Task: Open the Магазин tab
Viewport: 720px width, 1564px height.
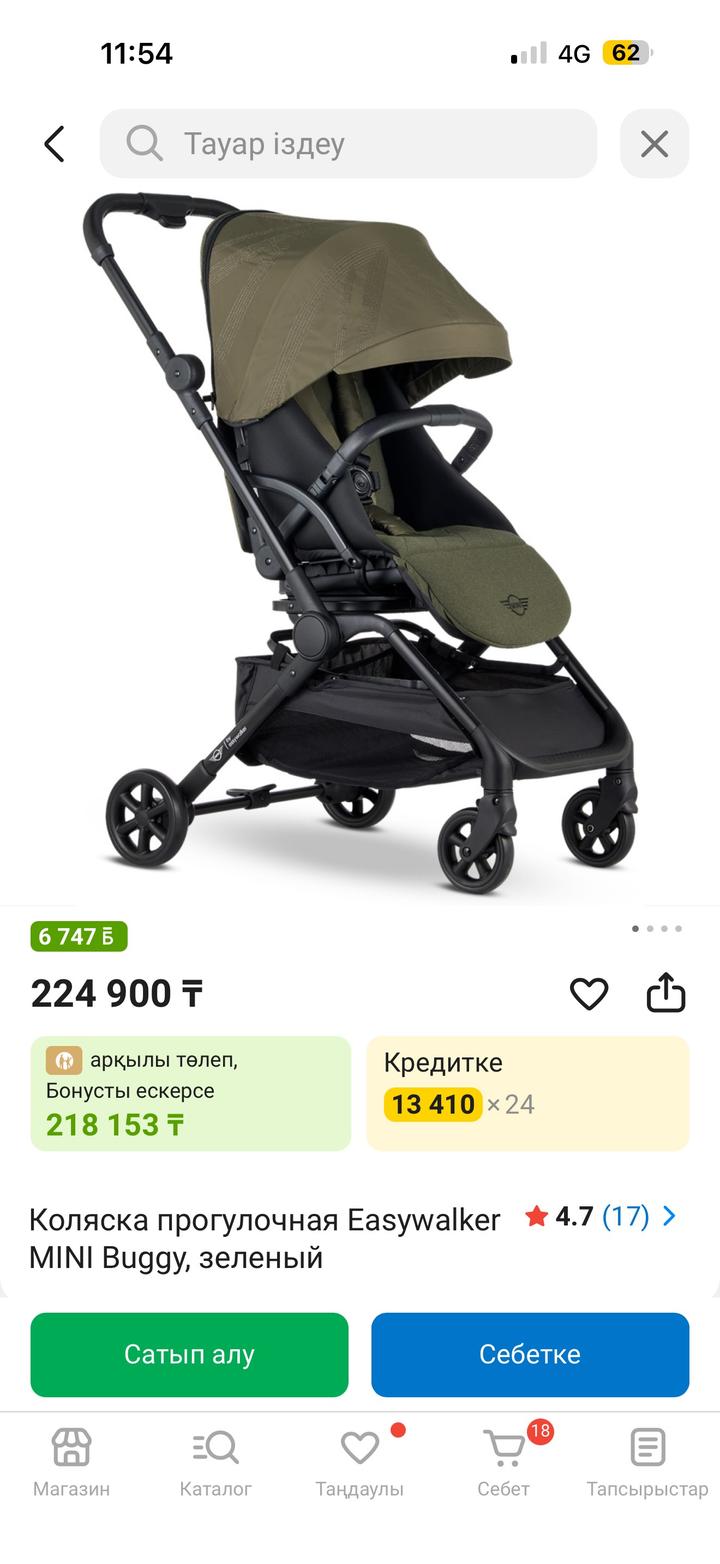Action: 71,1462
